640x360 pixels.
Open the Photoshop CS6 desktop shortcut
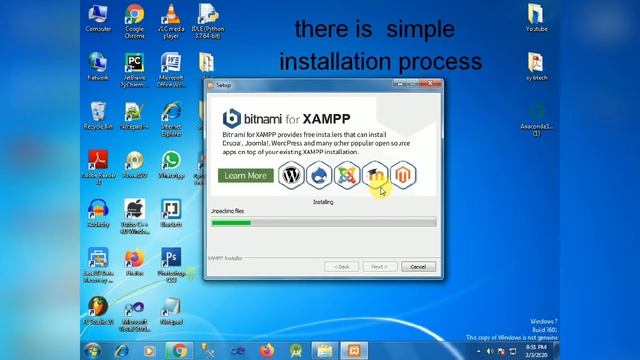coord(171,265)
